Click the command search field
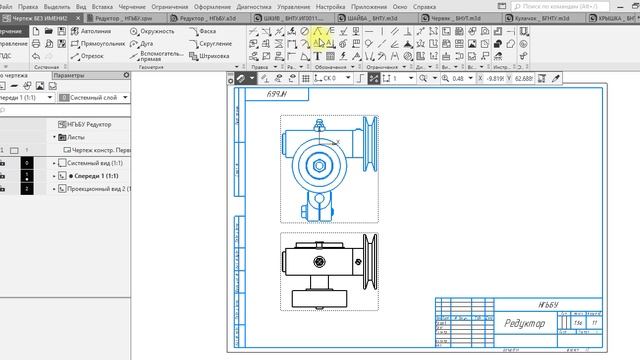Image resolution: width=640 pixels, height=360 pixels. click(x=560, y=7)
